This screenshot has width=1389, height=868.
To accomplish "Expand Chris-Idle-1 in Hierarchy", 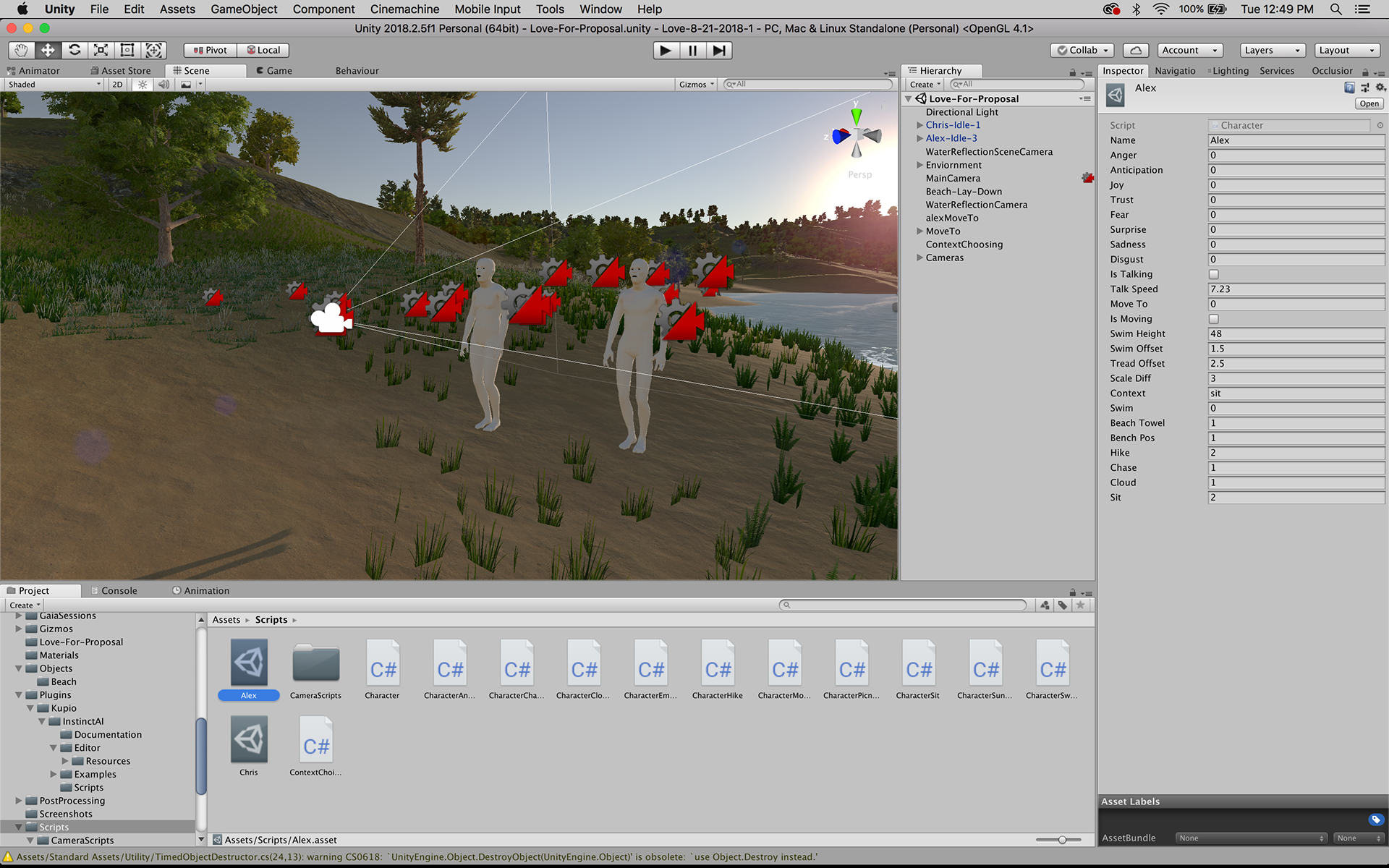I will (919, 125).
